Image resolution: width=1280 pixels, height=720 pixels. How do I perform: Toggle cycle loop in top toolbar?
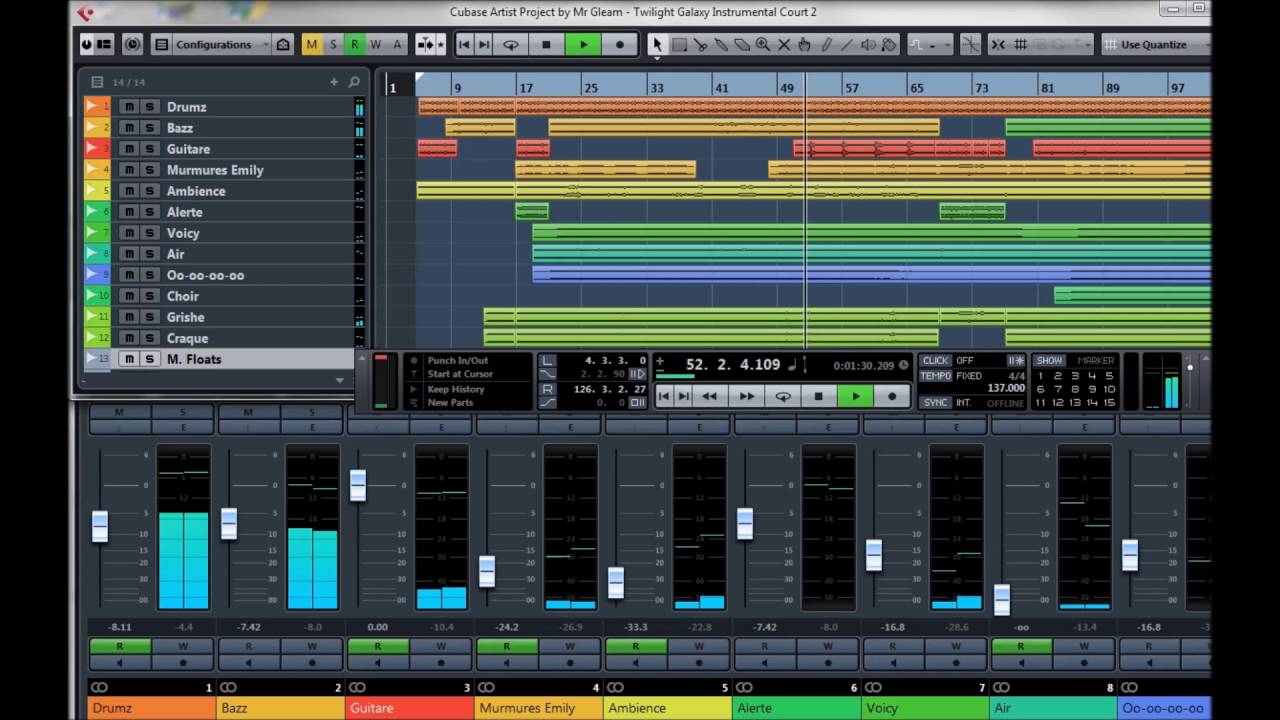coord(510,44)
